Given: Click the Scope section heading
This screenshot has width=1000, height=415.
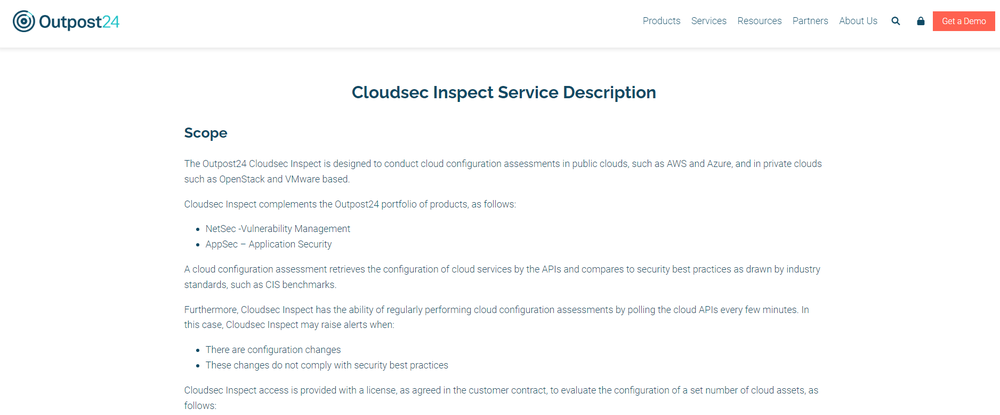Looking at the screenshot, I should (206, 133).
